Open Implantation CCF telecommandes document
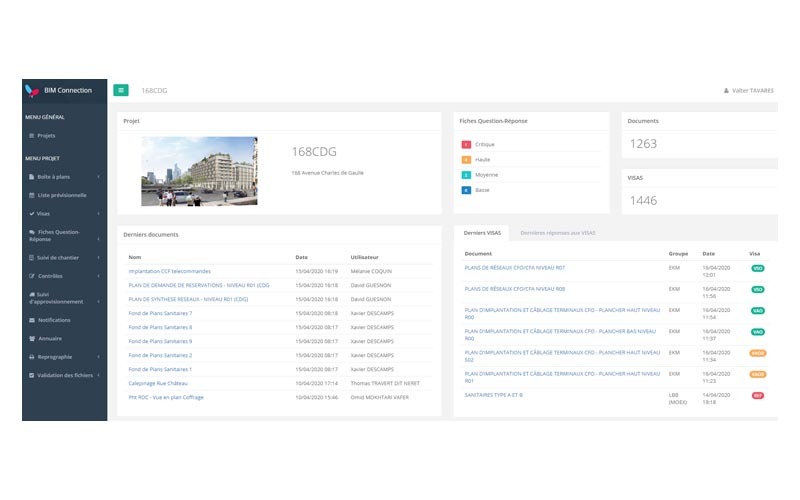The image size is (800, 500). pyautogui.click(x=169, y=271)
